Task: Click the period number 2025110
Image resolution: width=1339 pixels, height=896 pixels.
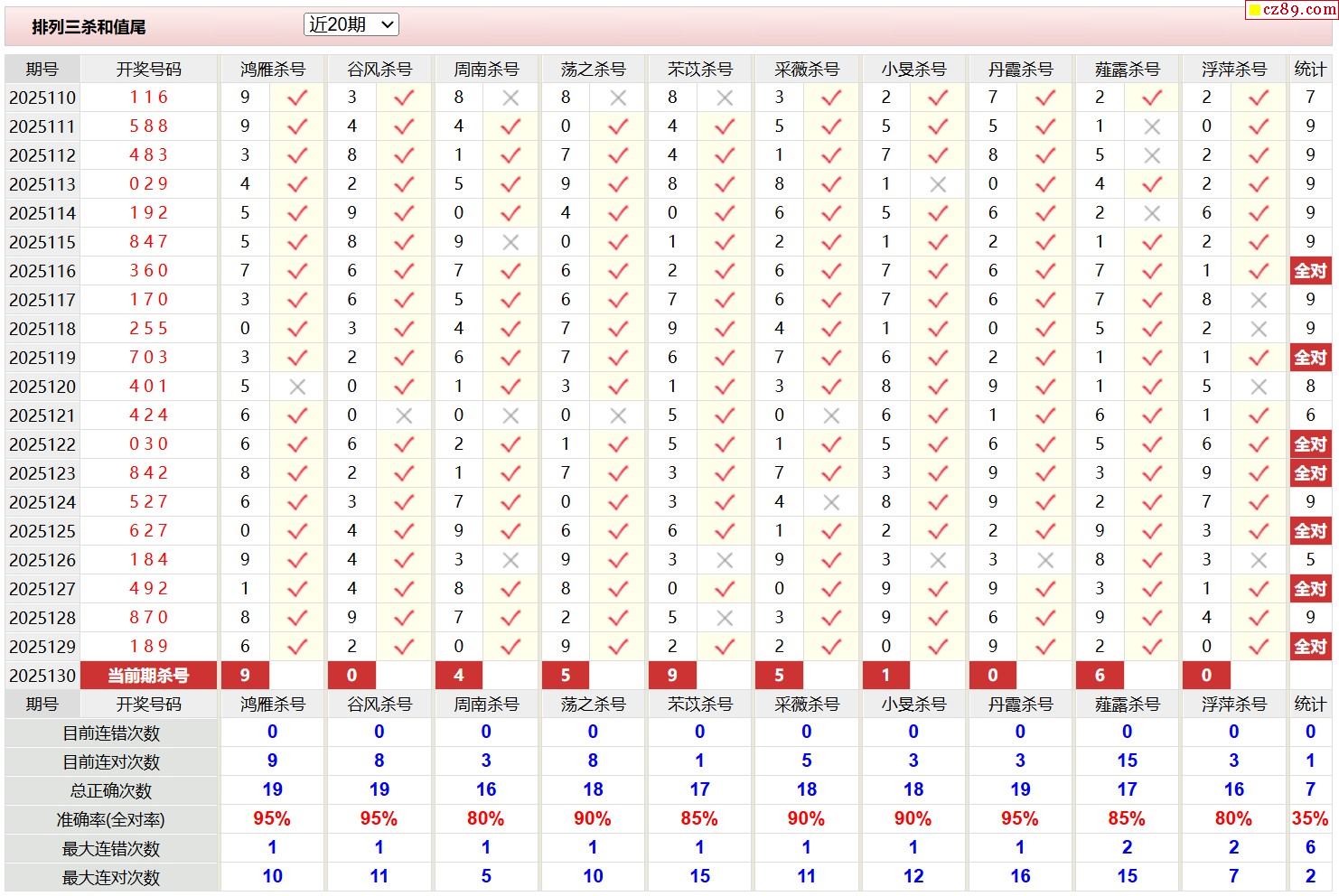Action: [x=42, y=98]
